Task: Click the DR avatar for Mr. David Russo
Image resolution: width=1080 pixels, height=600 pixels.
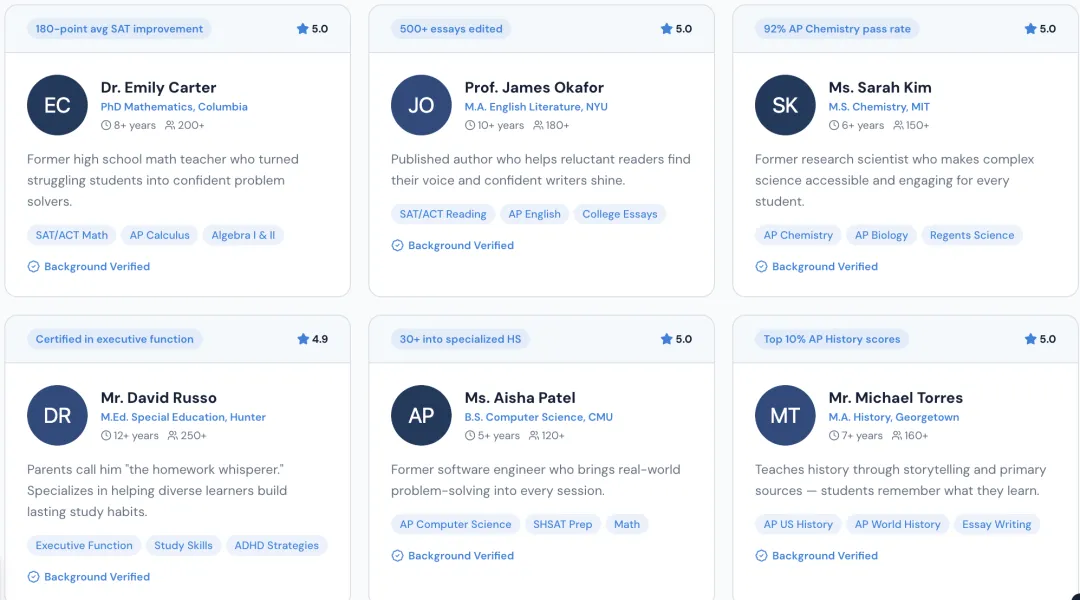Action: click(x=57, y=415)
